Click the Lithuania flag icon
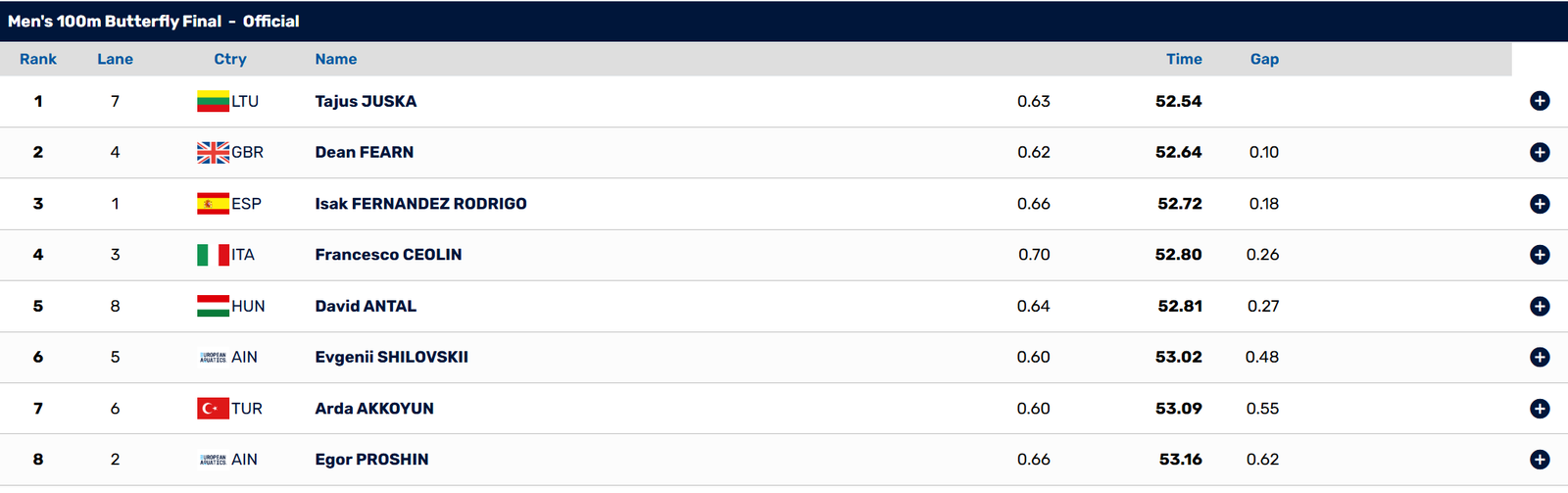The height and width of the screenshot is (493, 1568). [213, 101]
